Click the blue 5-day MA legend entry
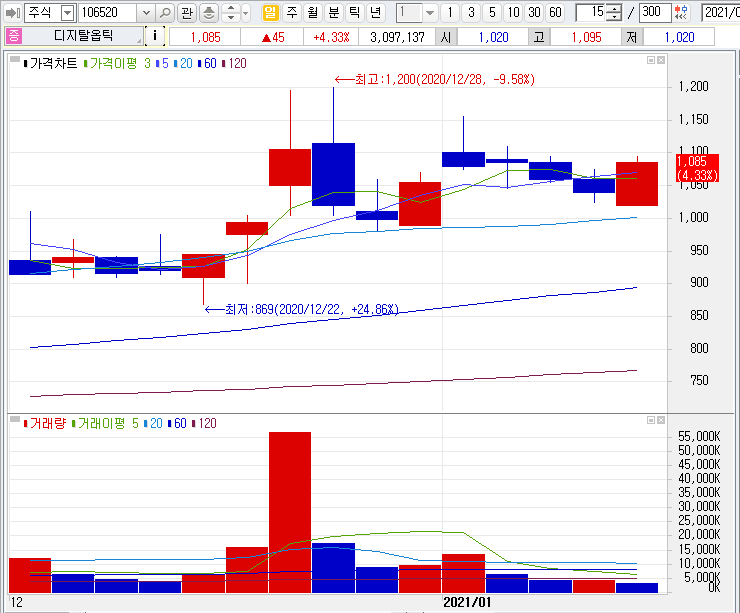740x613 pixels. 162,63
